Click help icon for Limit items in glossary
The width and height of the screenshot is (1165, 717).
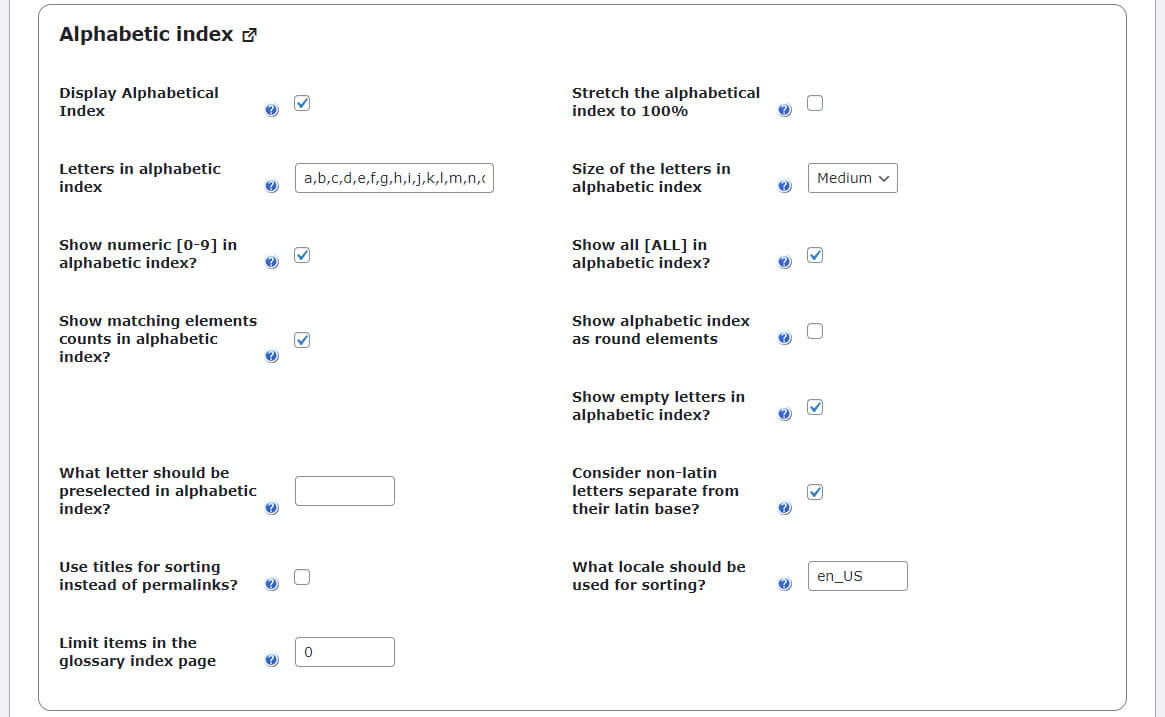(272, 660)
